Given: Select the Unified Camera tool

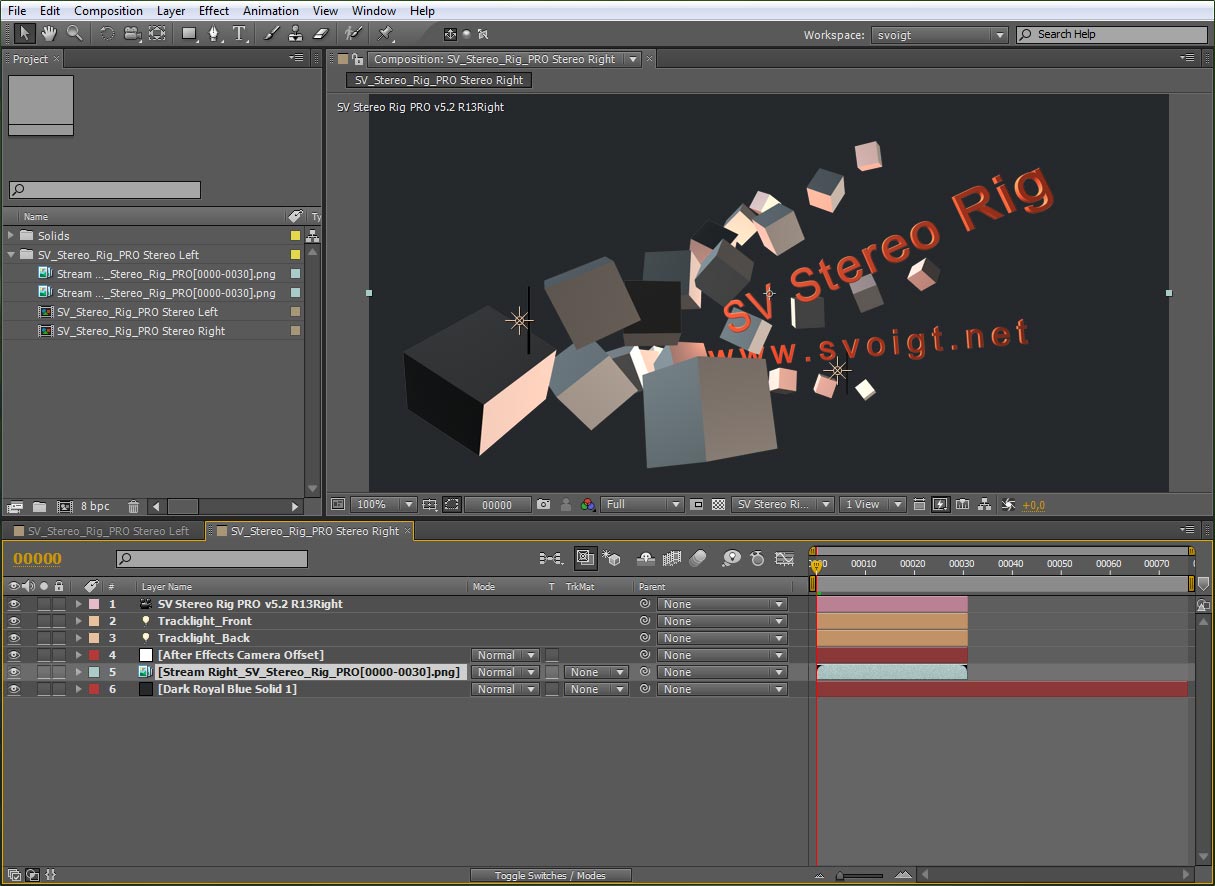Looking at the screenshot, I should (132, 33).
